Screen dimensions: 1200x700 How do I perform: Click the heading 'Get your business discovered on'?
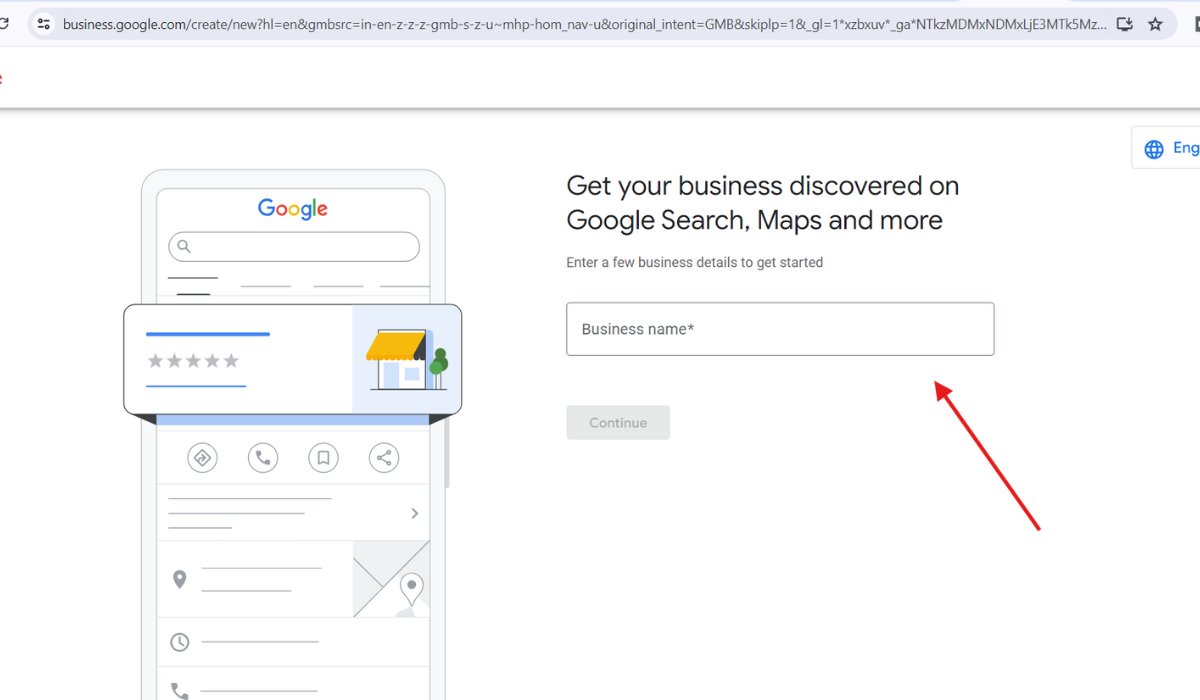coord(763,186)
